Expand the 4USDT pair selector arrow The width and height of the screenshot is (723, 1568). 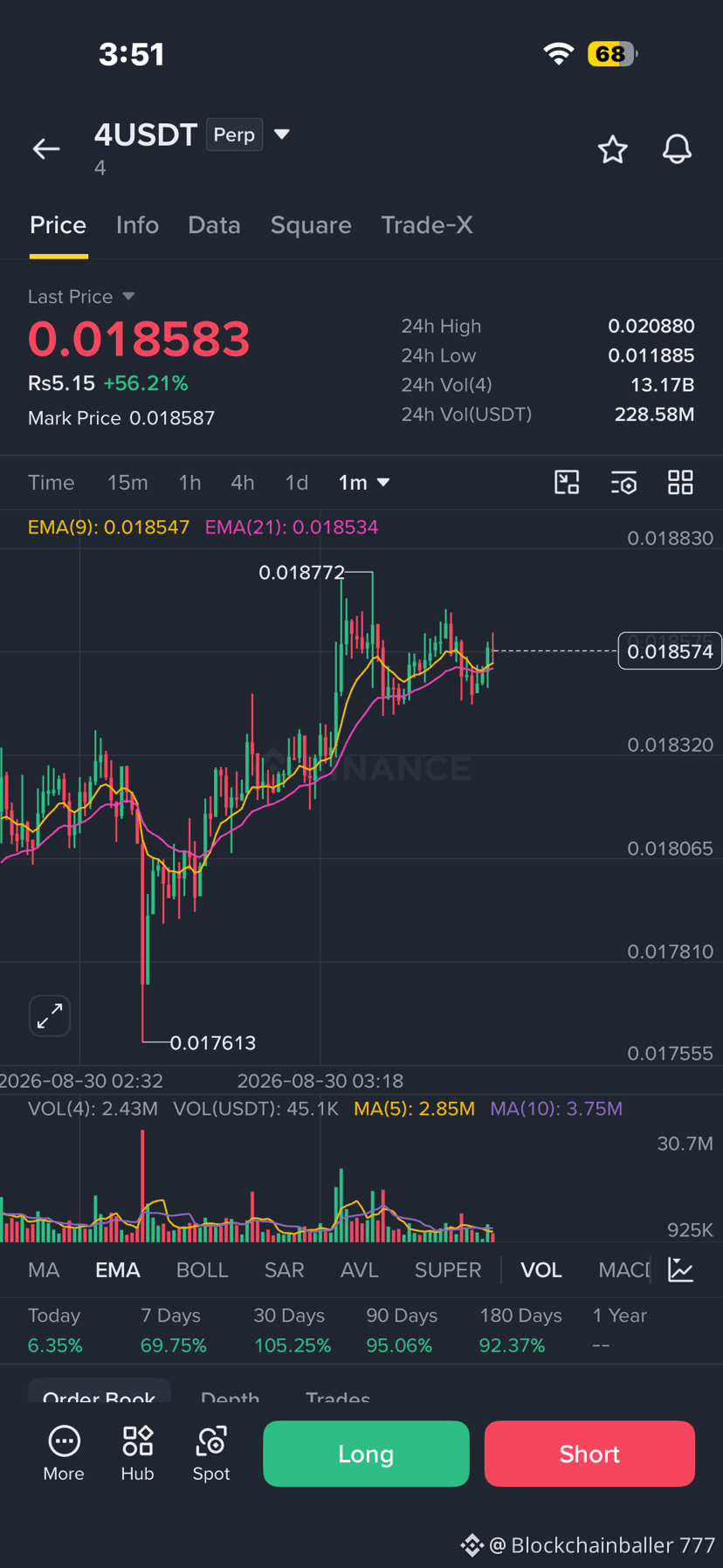pos(281,134)
